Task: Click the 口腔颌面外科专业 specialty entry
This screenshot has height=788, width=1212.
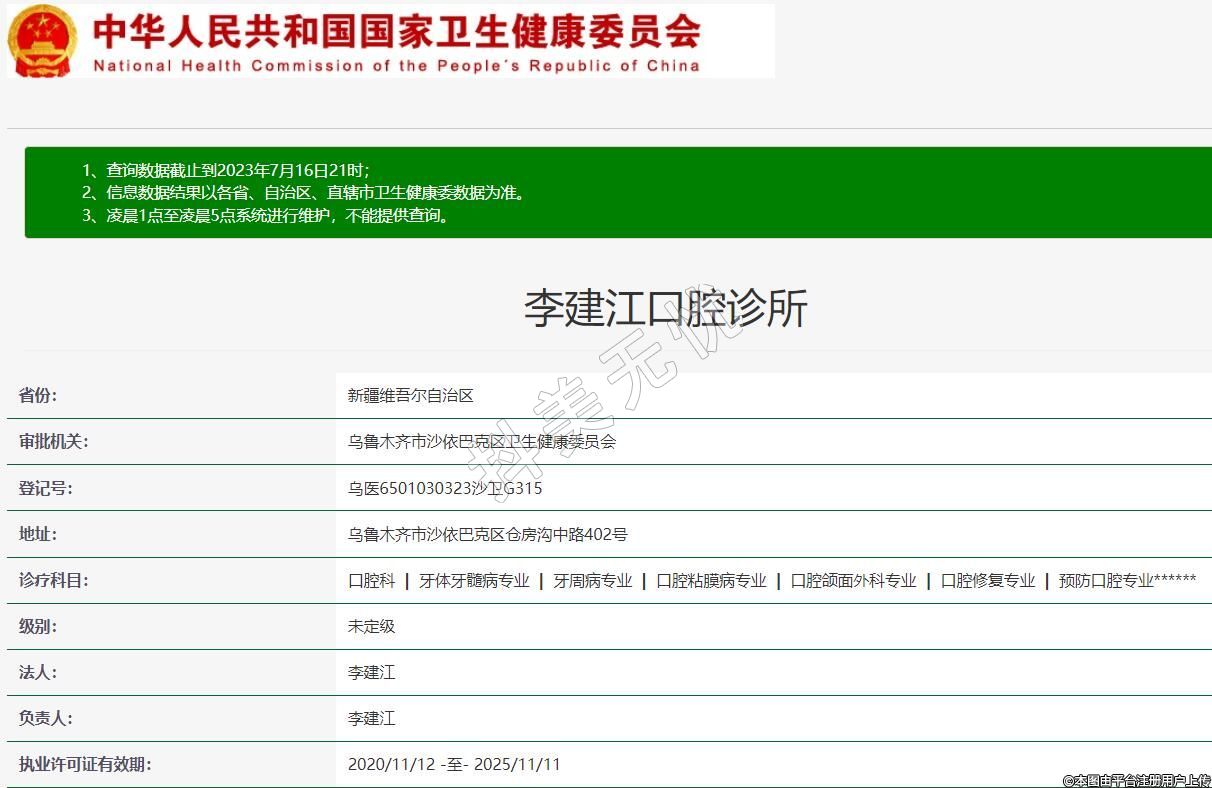Action: pos(853,580)
